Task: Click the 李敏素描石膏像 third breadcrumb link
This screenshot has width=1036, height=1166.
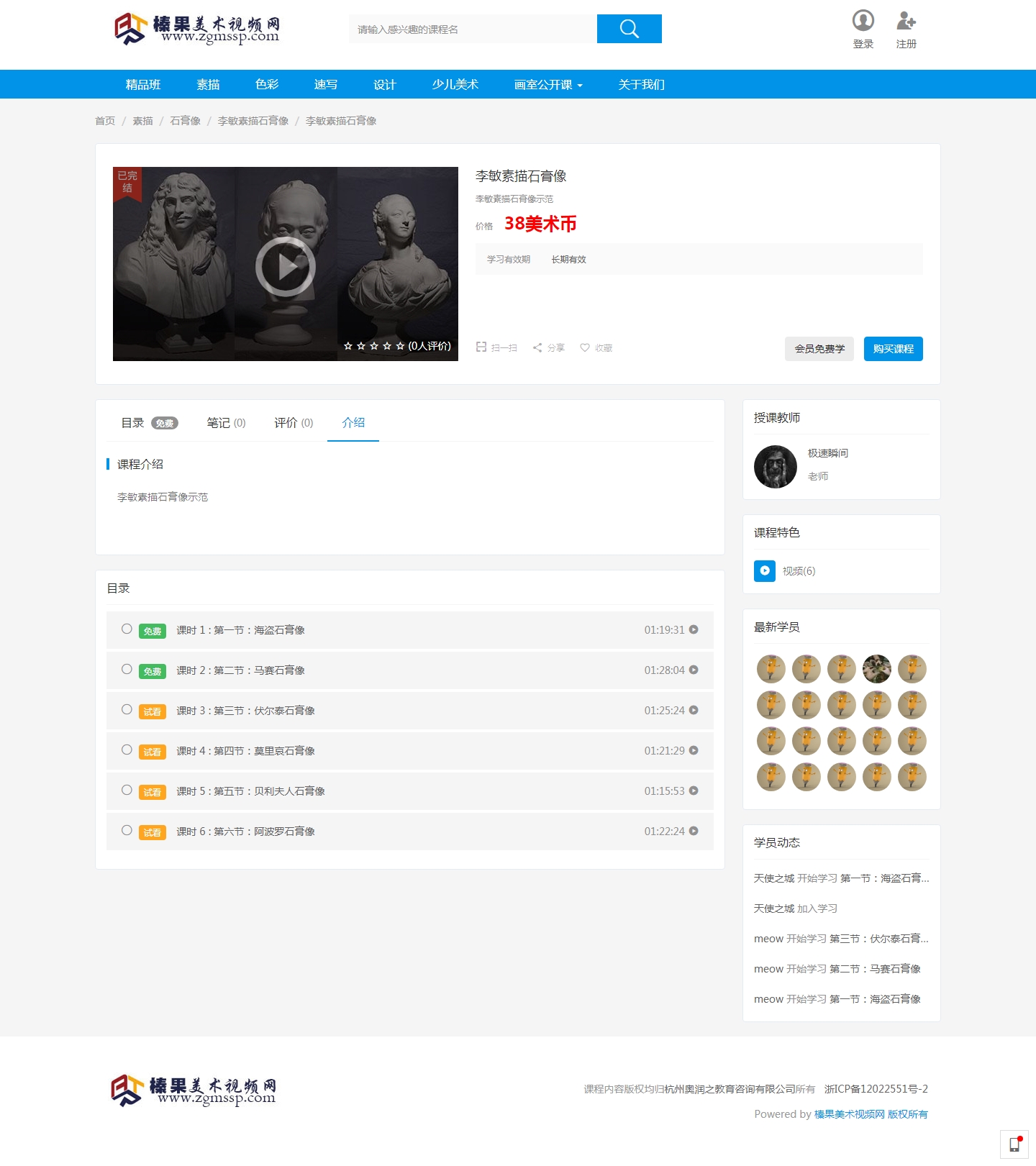Action: 253,121
